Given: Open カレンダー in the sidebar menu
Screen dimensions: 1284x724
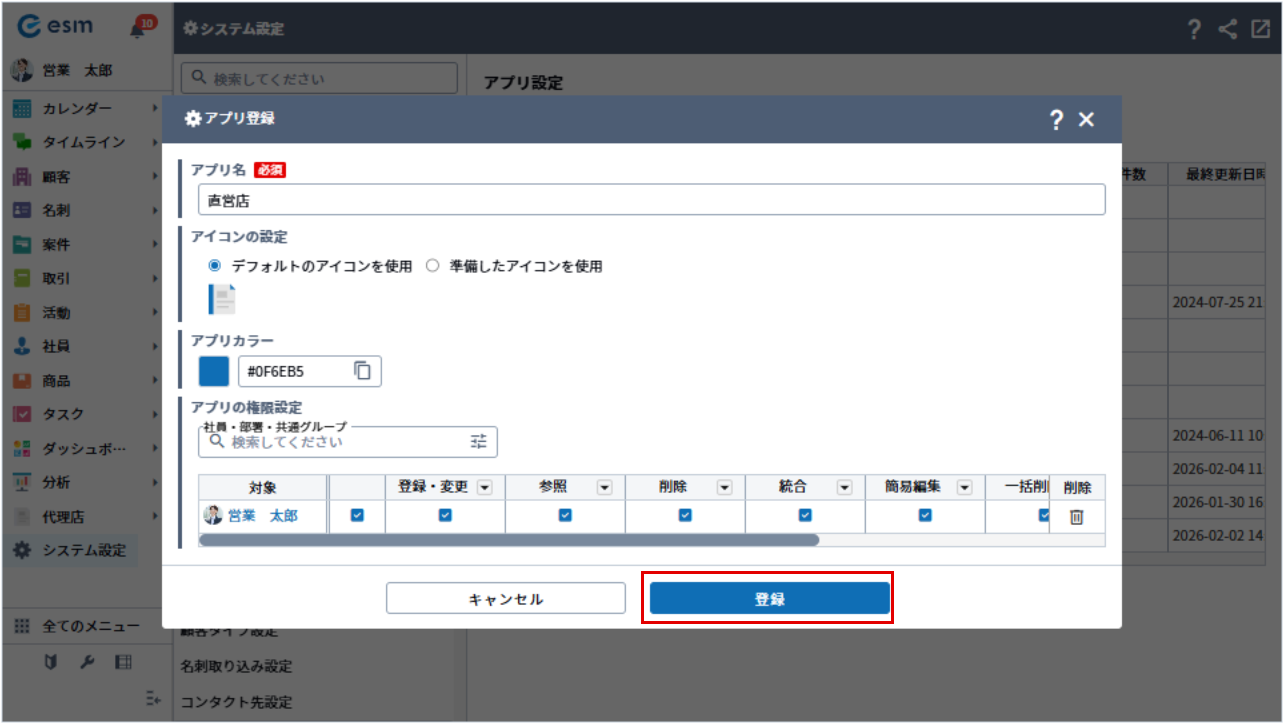Looking at the screenshot, I should coord(77,108).
